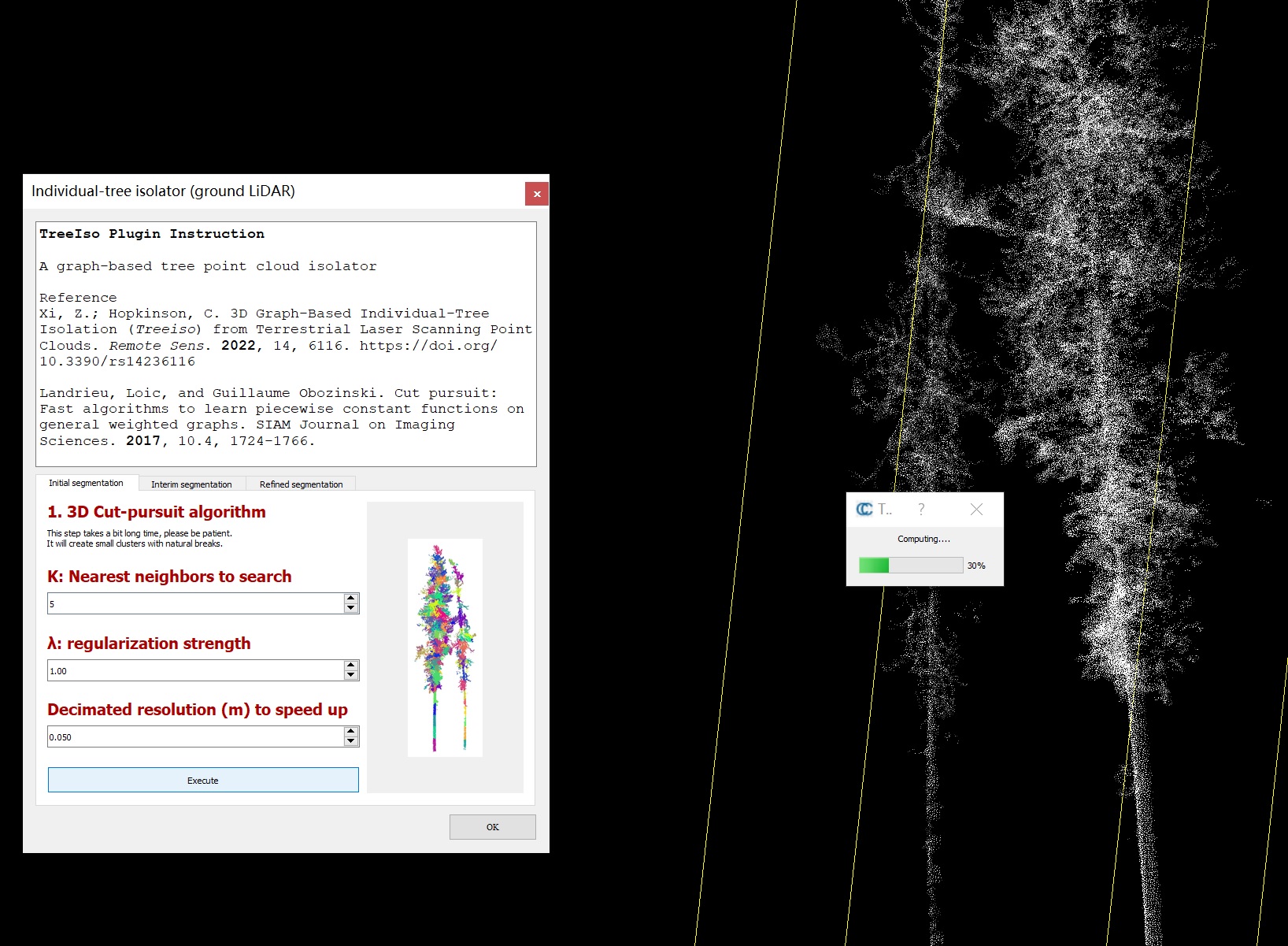The width and height of the screenshot is (1288, 946).
Task: Decrease K nearest neighbors value
Action: 351,608
